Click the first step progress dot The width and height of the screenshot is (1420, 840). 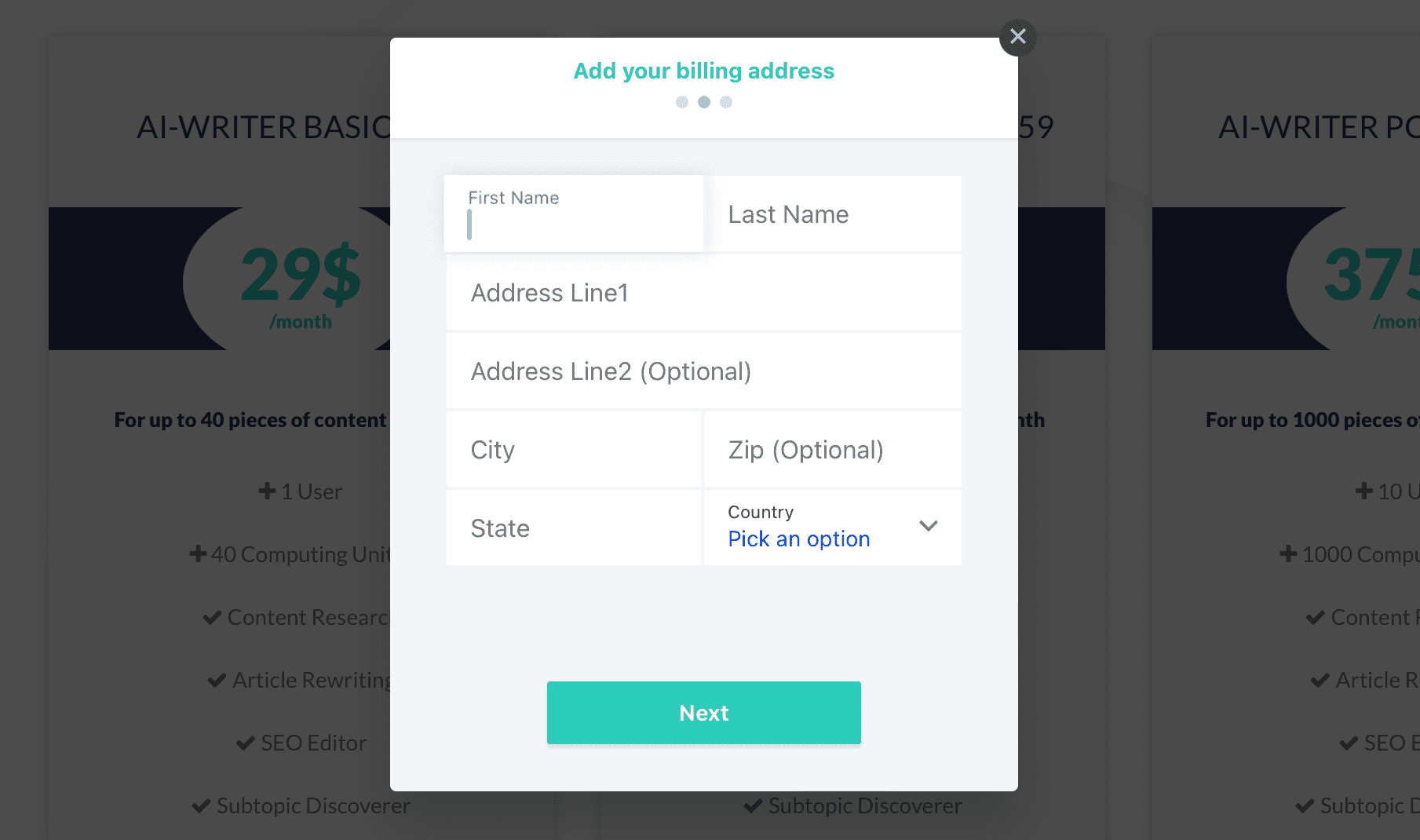coord(682,102)
